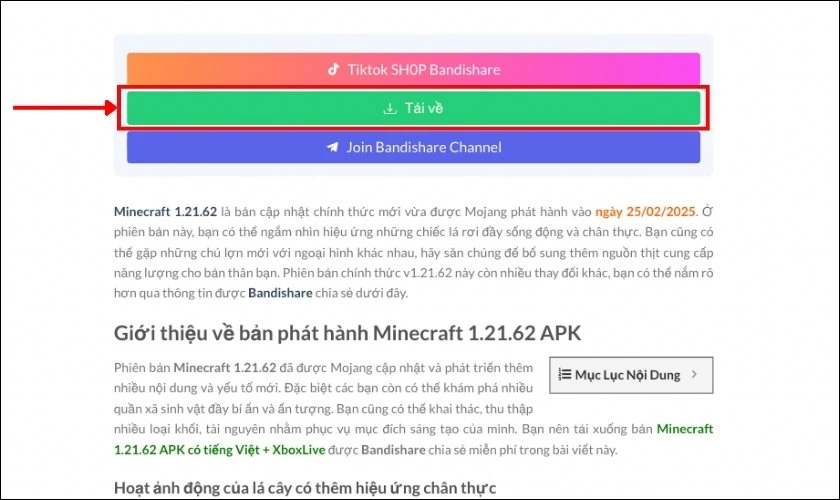Open the Tiktok SHOP Bandishare button
This screenshot has width=840, height=500.
tap(413, 70)
